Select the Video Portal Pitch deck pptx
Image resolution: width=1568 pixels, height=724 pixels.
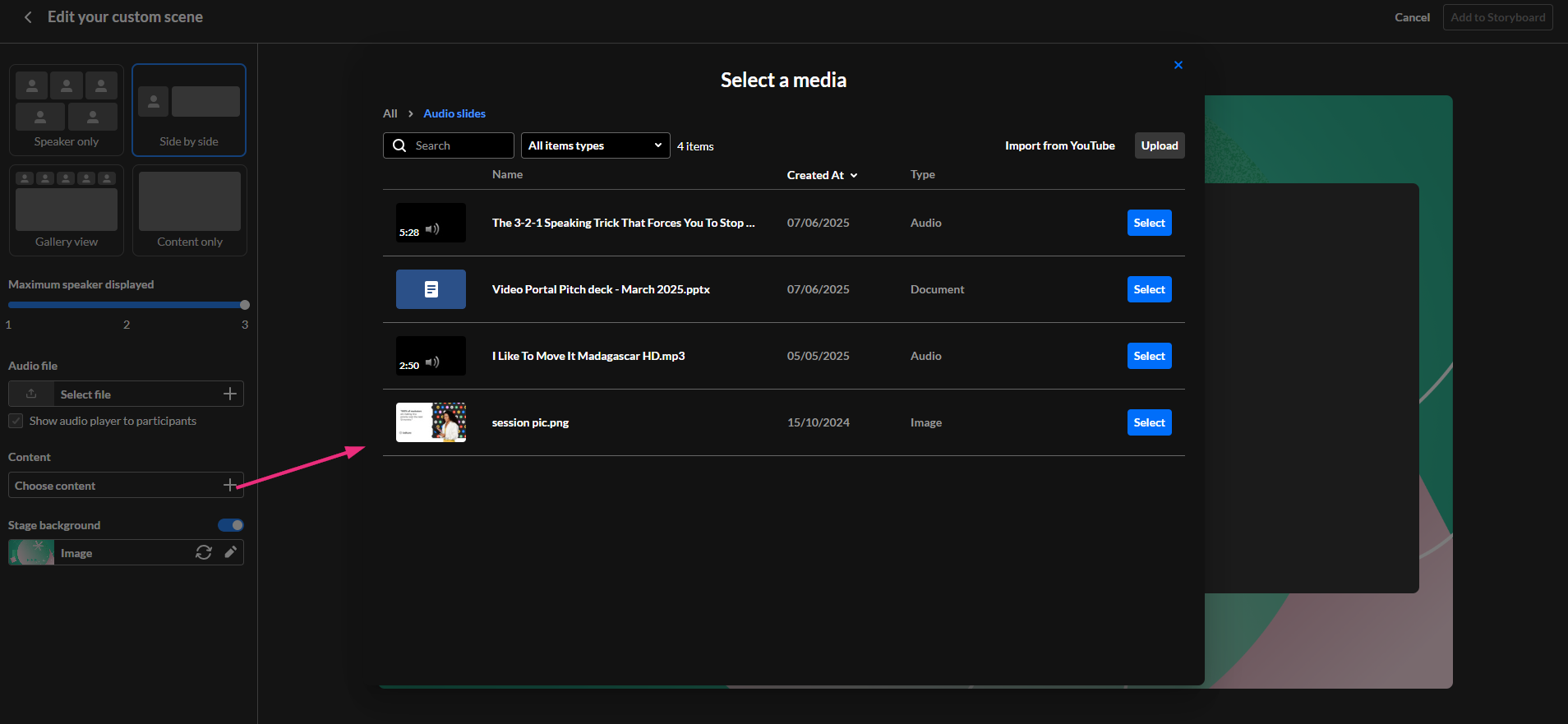(x=1149, y=289)
